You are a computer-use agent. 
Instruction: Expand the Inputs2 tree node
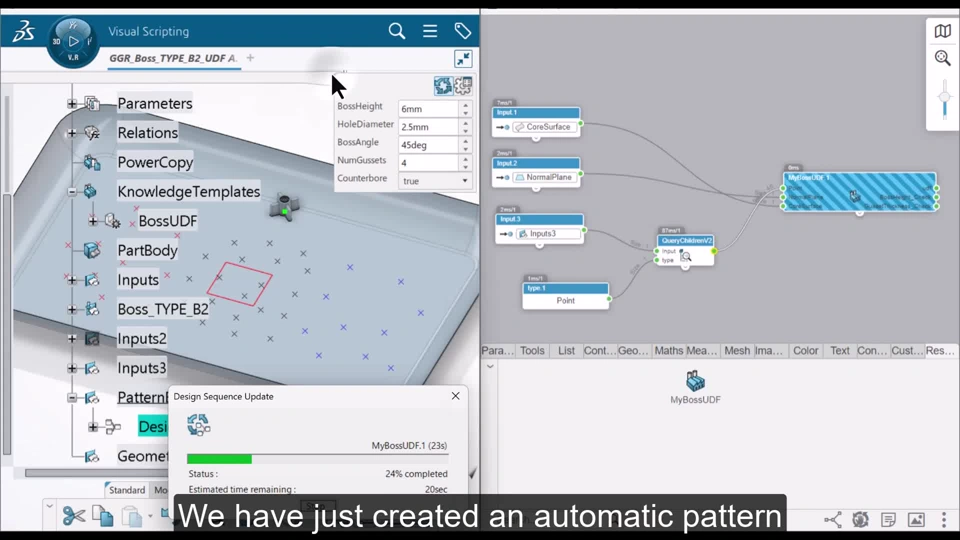click(x=72, y=339)
